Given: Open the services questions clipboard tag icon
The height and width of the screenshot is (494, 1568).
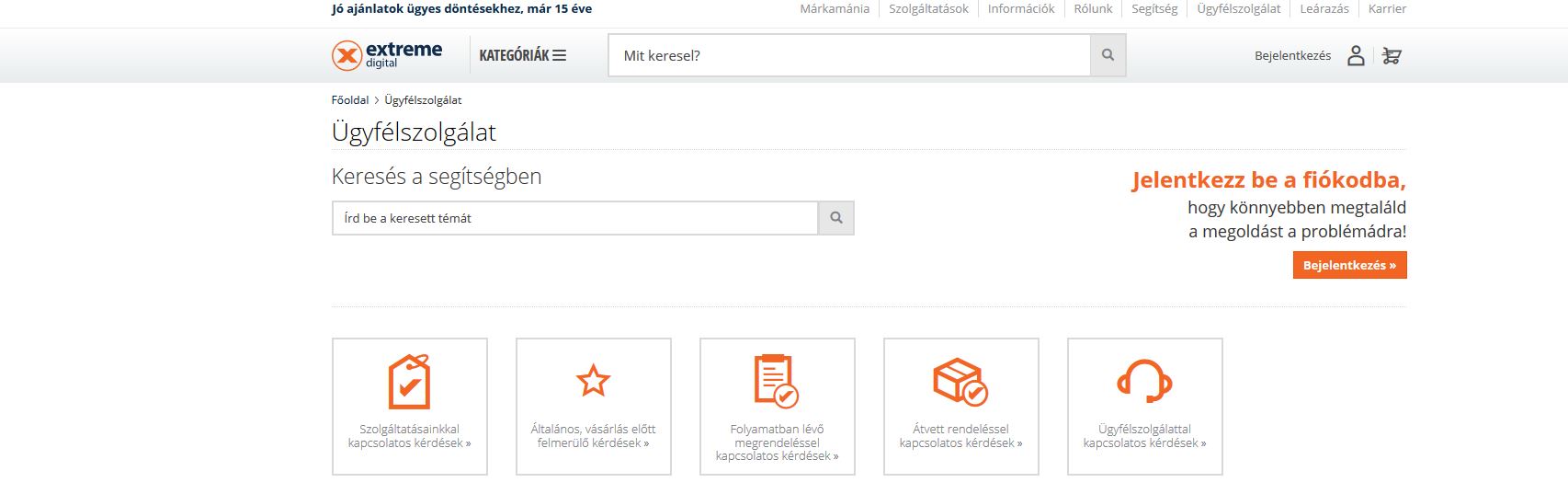Looking at the screenshot, I should 409,381.
